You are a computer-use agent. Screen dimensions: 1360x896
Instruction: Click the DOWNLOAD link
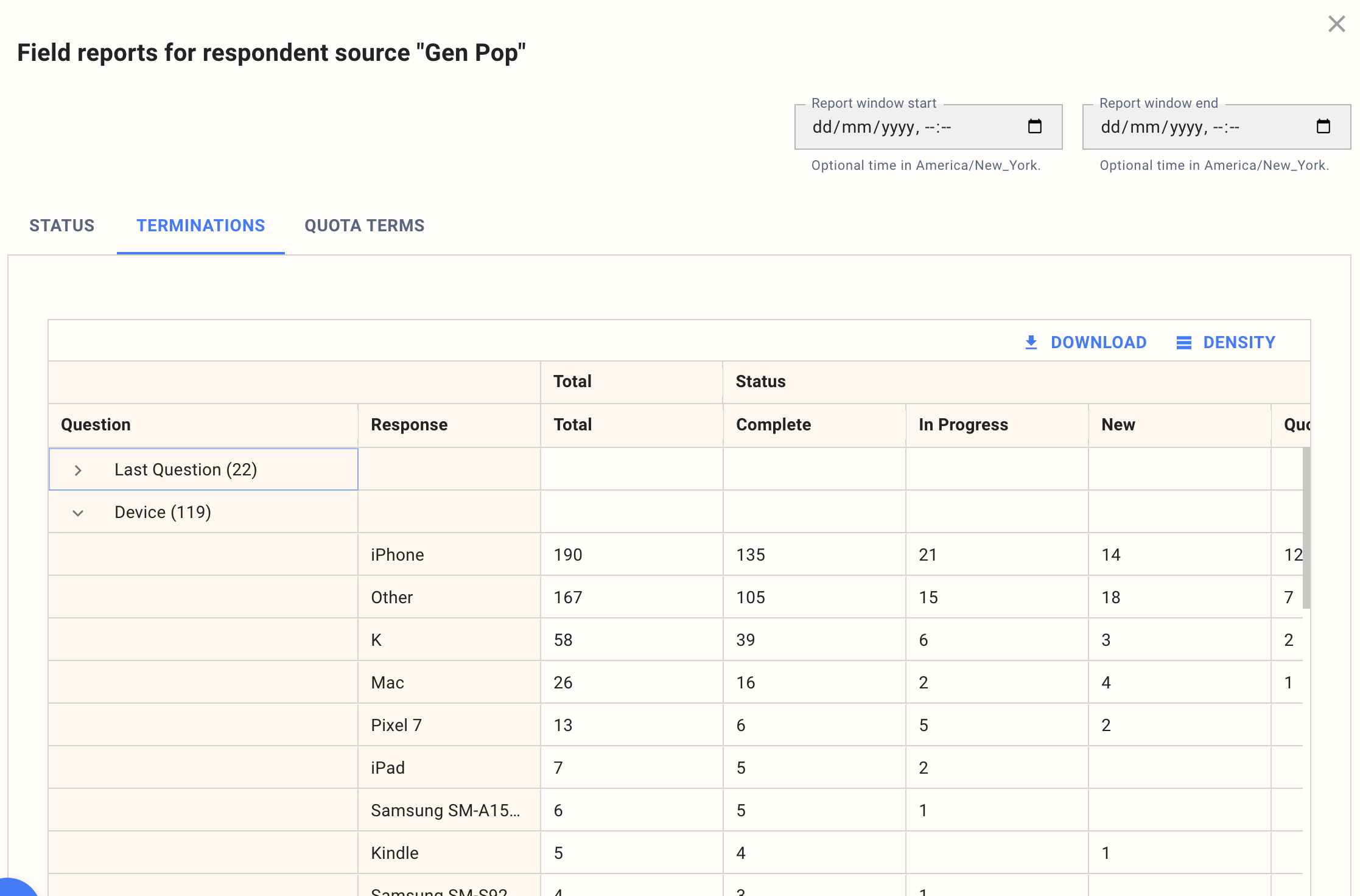click(x=1098, y=342)
